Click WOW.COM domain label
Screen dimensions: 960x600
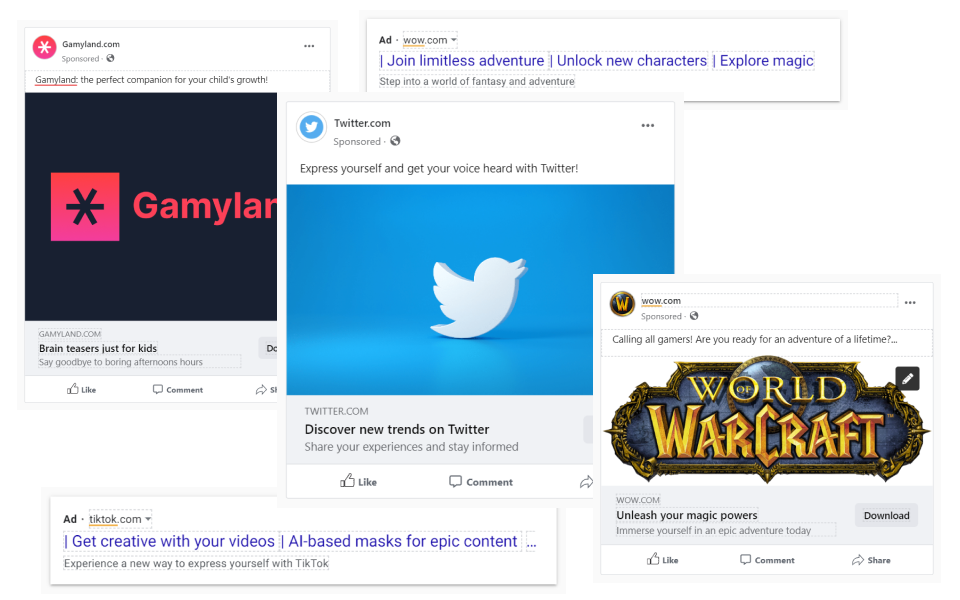click(638, 500)
